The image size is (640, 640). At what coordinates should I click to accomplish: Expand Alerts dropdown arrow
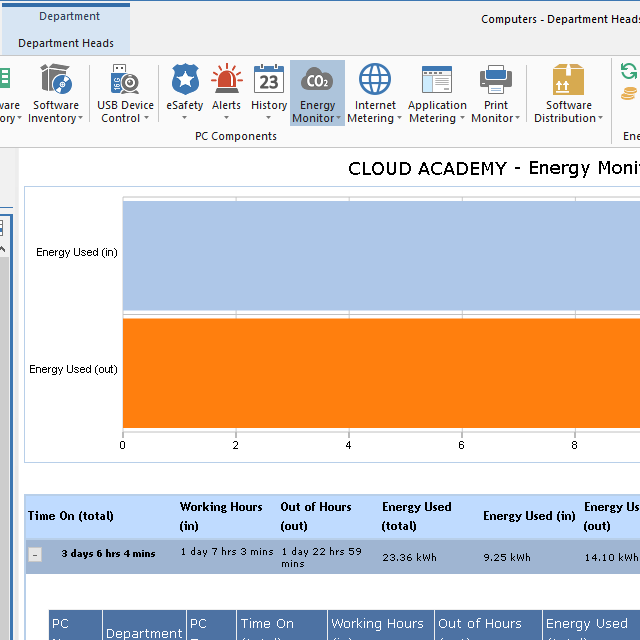[227, 118]
